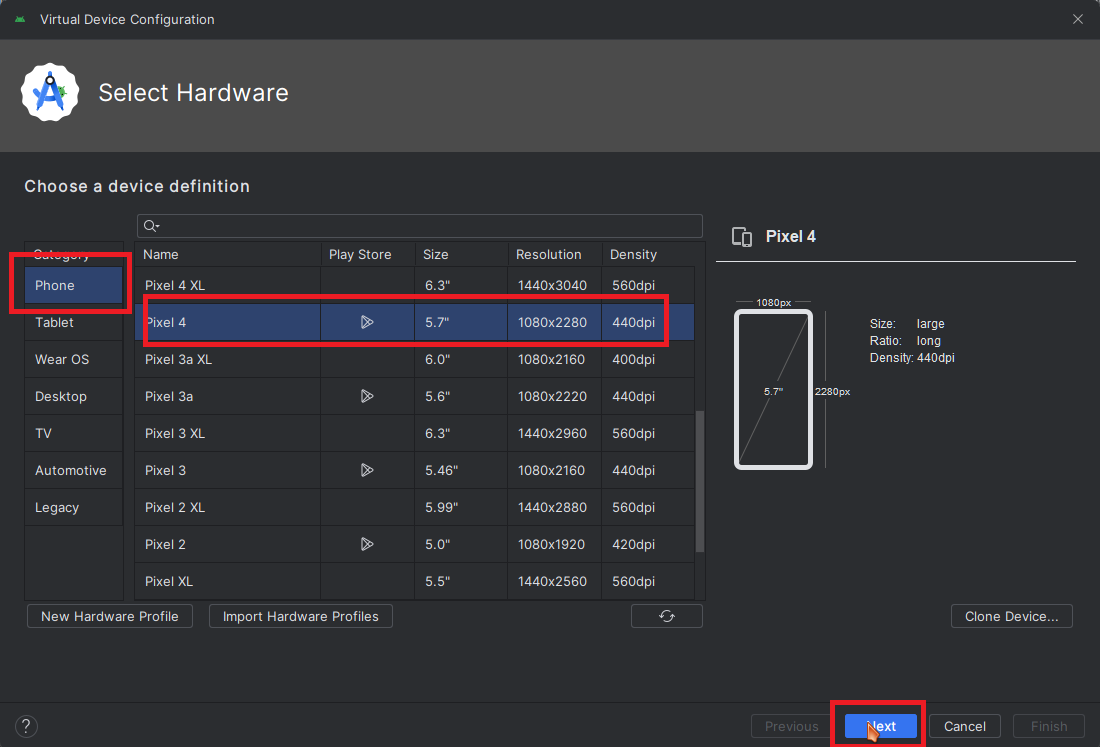Select the TV category
This screenshot has height=747, width=1100.
74,433
